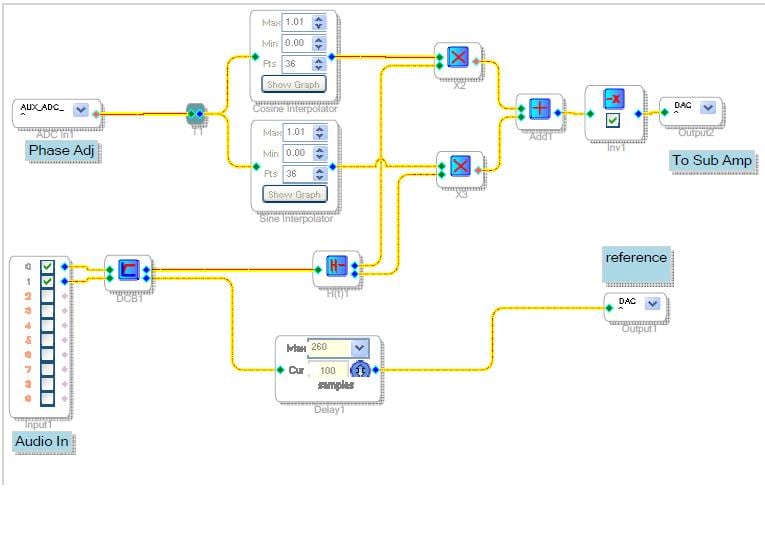This screenshot has height=539, width=765.
Task: Click the T1 splitter node
Action: [x=196, y=114]
